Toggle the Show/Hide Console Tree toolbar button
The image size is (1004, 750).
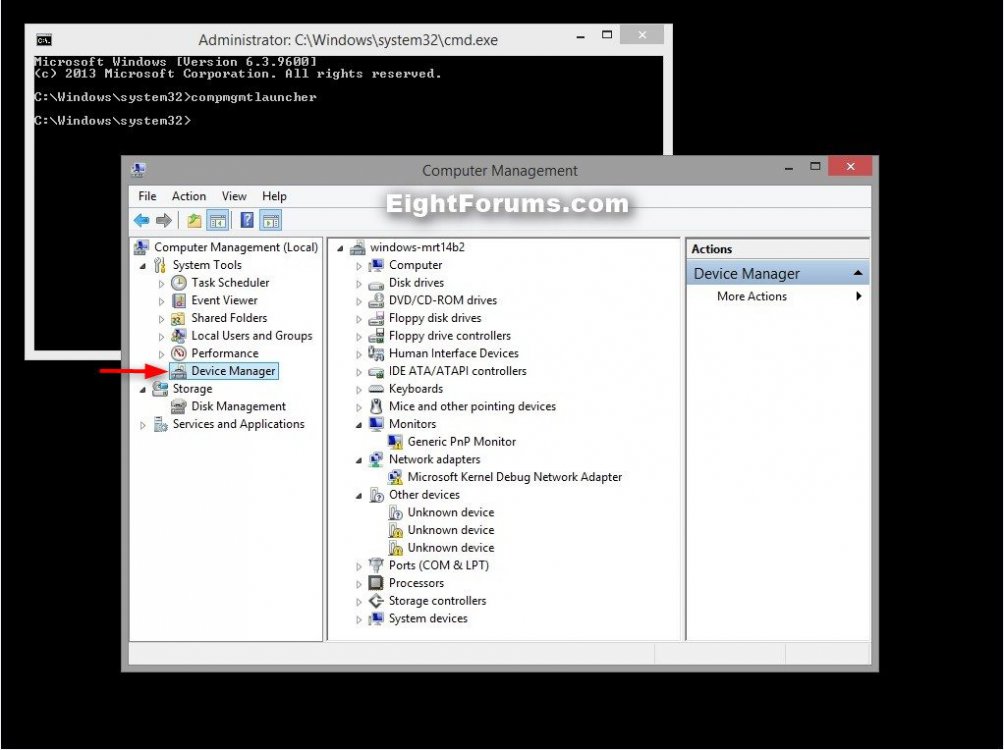coord(217,221)
